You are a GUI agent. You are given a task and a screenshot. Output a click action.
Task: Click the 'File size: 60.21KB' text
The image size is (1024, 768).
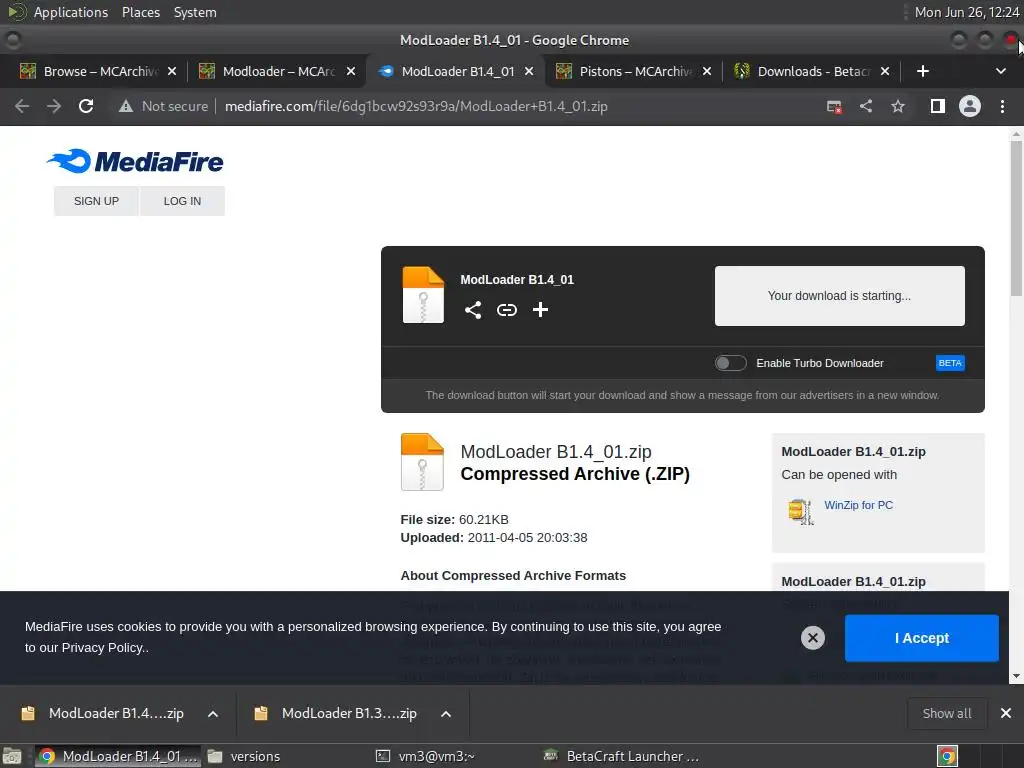pyautogui.click(x=455, y=520)
